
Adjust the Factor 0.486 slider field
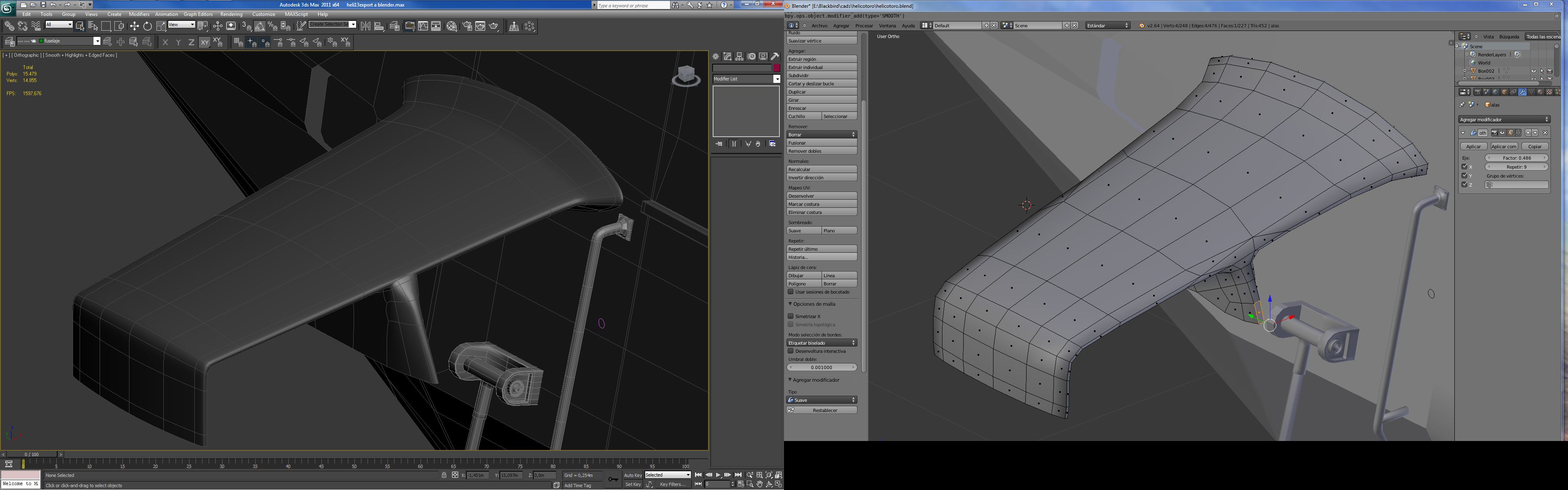pos(1516,158)
